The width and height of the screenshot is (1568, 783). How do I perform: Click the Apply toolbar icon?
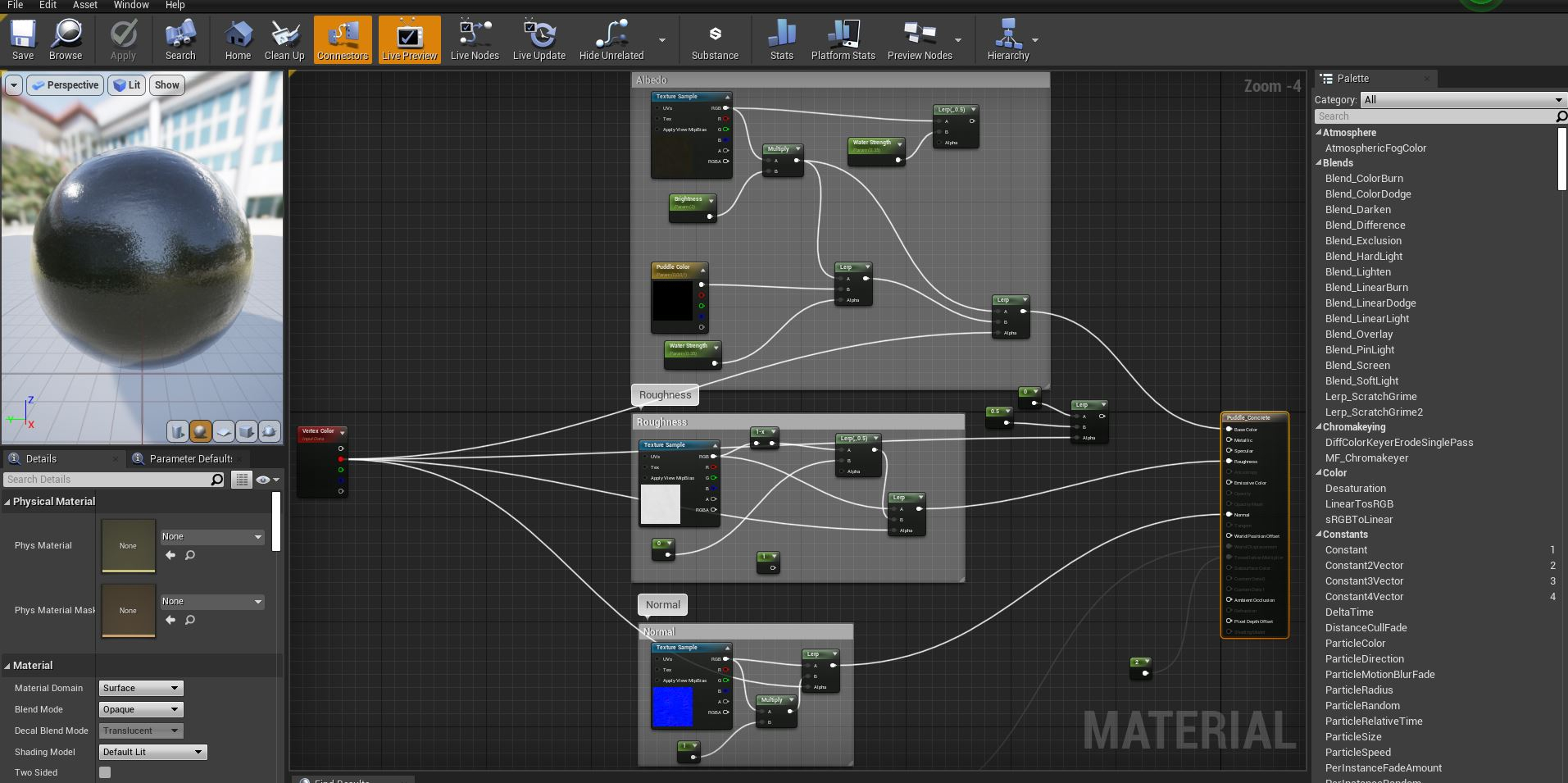pos(123,39)
